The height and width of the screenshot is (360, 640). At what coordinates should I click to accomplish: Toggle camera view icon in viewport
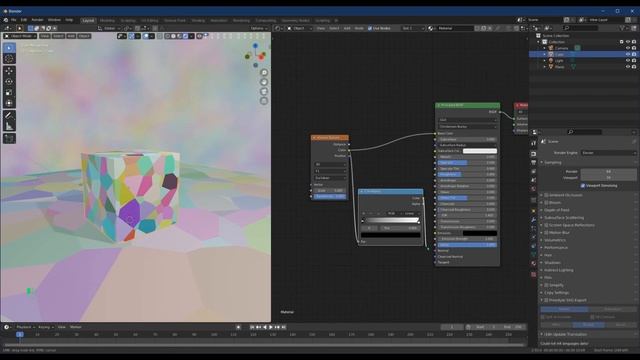264,91
